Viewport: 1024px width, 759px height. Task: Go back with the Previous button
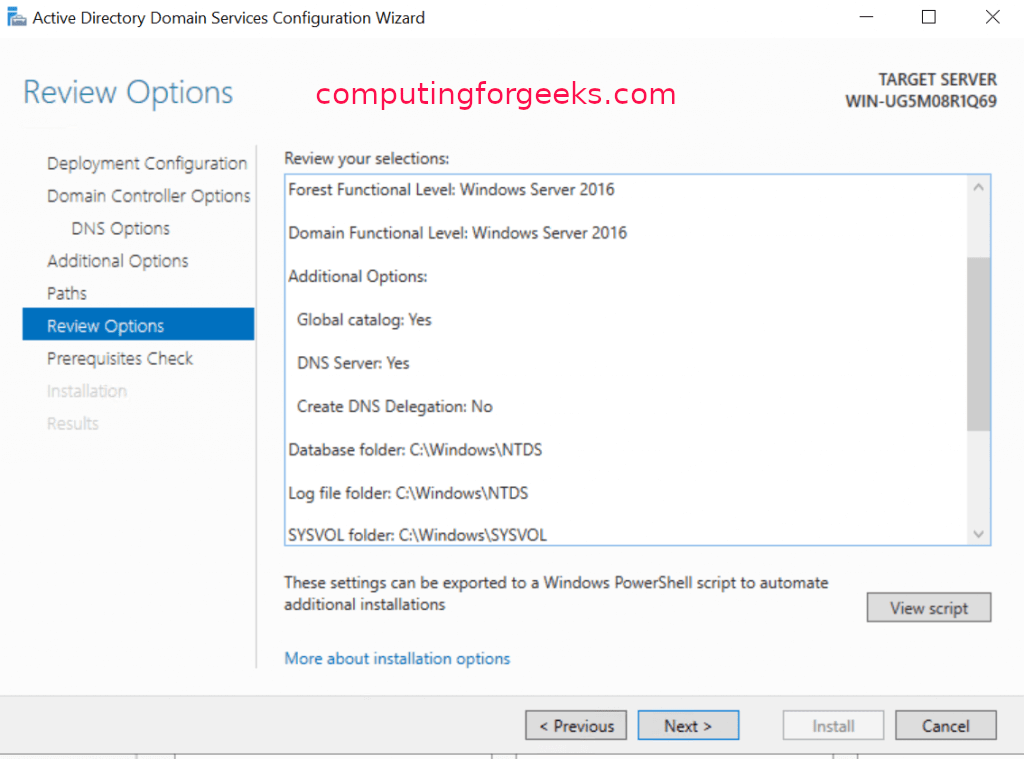[576, 726]
